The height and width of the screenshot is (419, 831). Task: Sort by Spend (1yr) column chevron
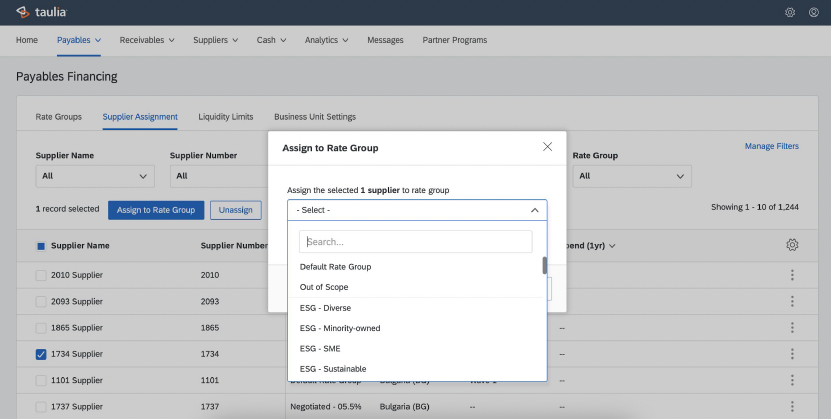[x=612, y=246]
